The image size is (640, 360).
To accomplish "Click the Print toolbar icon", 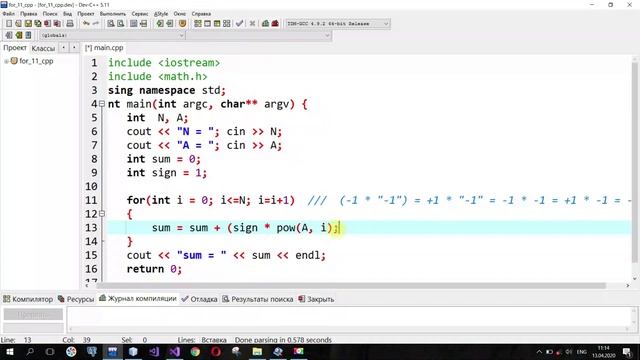I will [70, 24].
